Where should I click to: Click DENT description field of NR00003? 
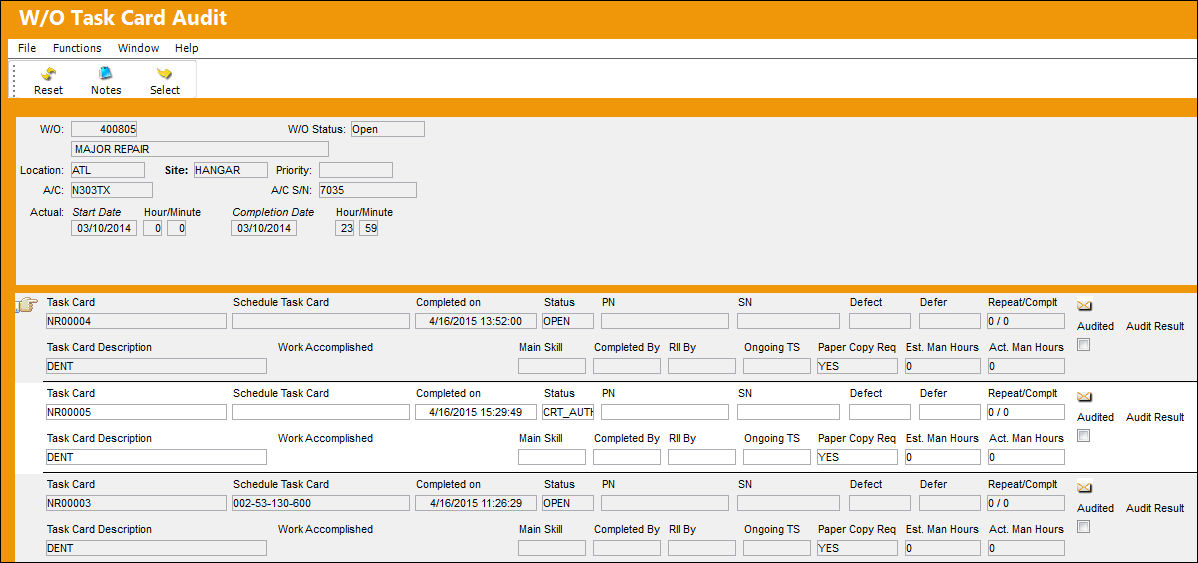coord(156,548)
